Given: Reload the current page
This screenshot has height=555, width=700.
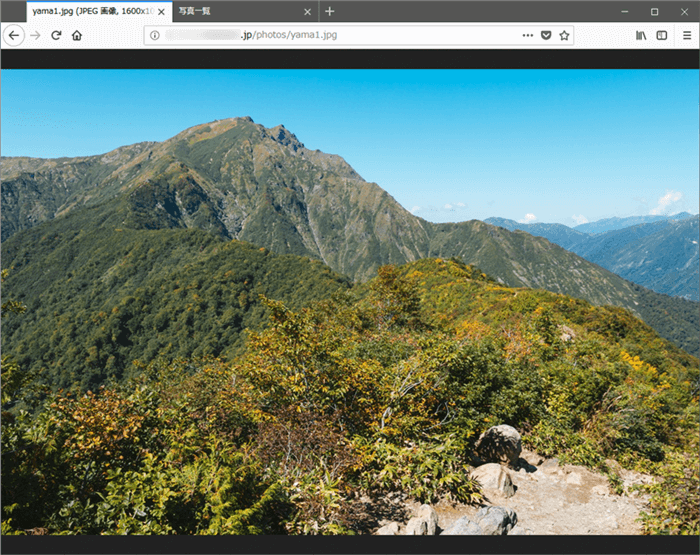Looking at the screenshot, I should [57, 35].
